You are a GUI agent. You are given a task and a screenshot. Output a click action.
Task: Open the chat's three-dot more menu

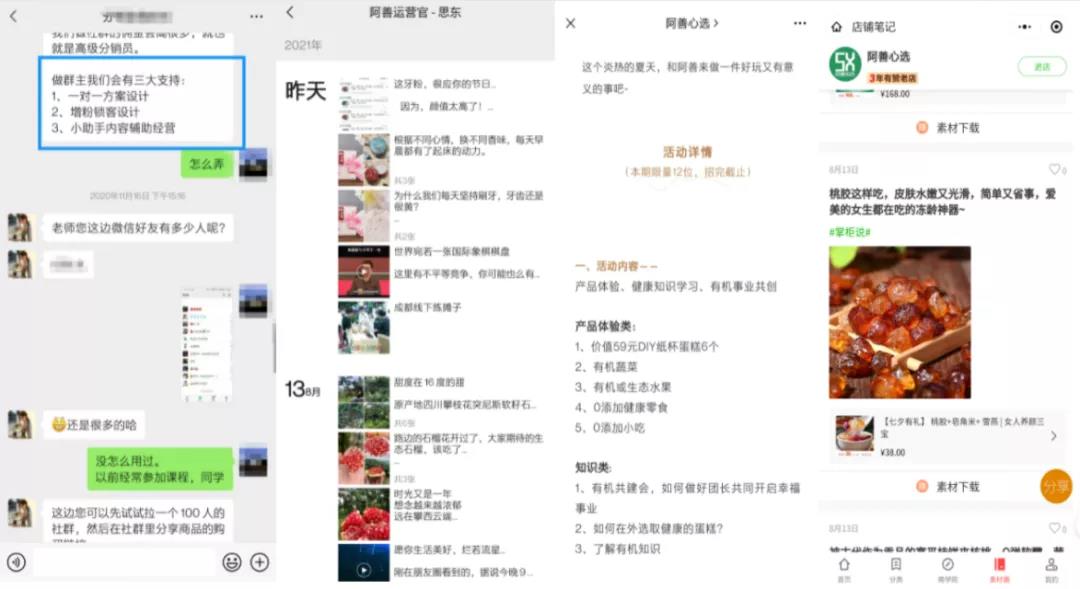coord(257,17)
